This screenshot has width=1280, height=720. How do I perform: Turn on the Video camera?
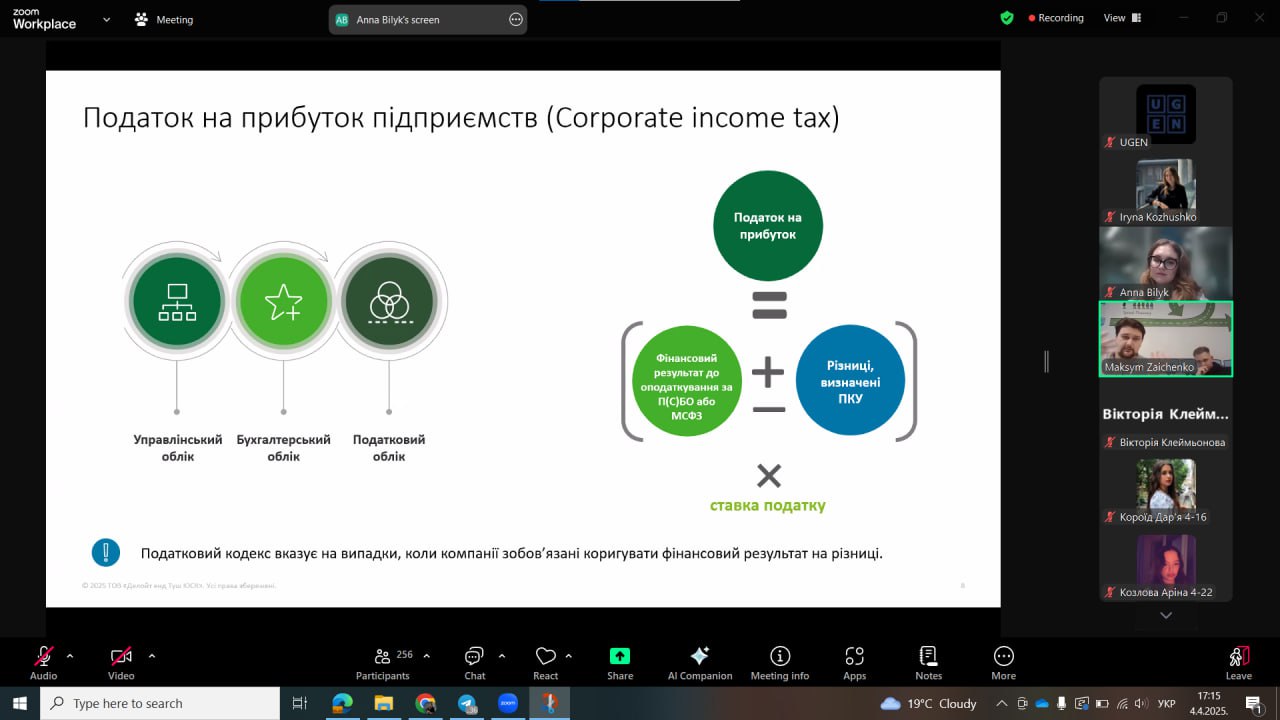121,657
